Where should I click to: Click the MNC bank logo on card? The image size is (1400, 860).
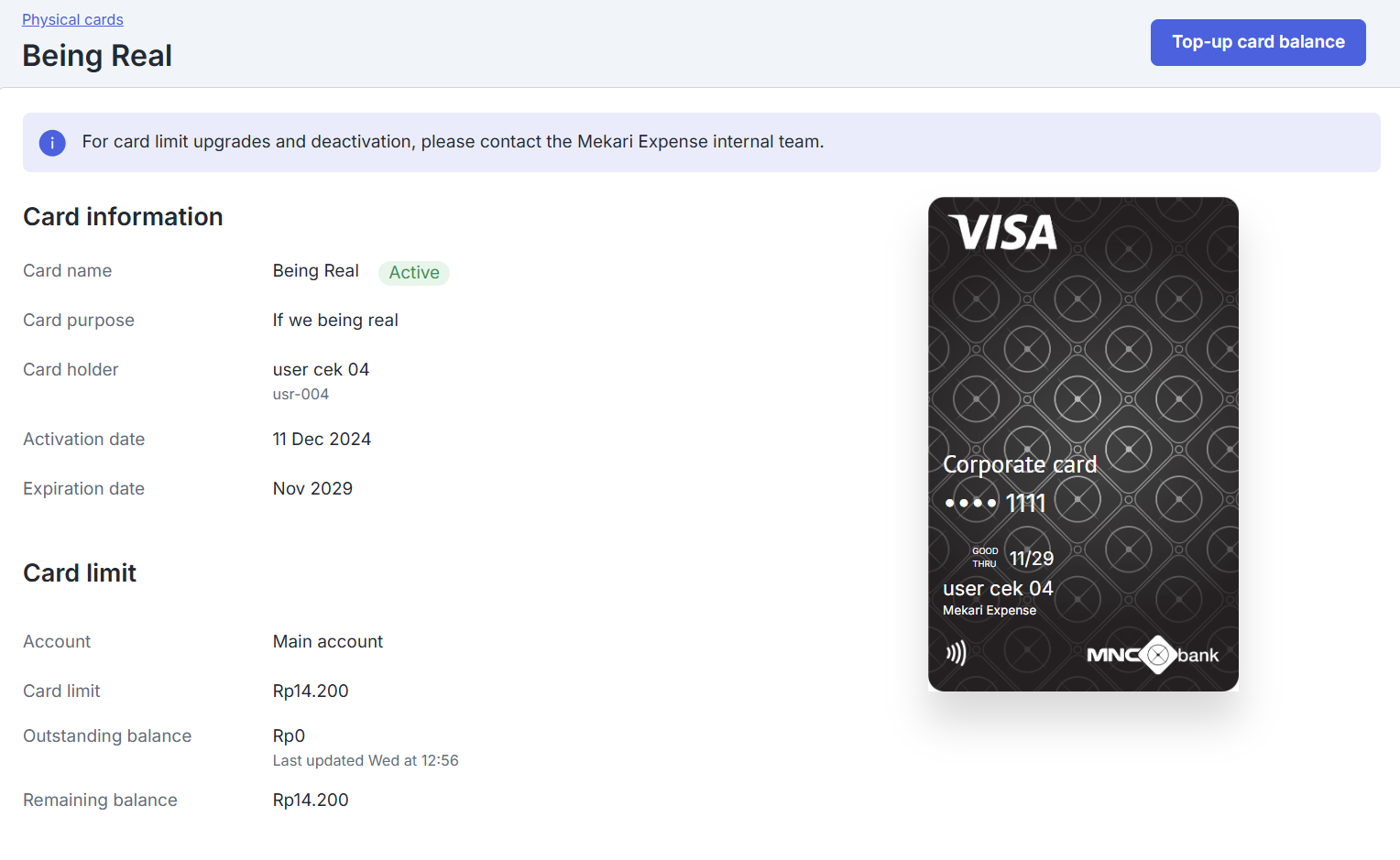pos(1153,655)
